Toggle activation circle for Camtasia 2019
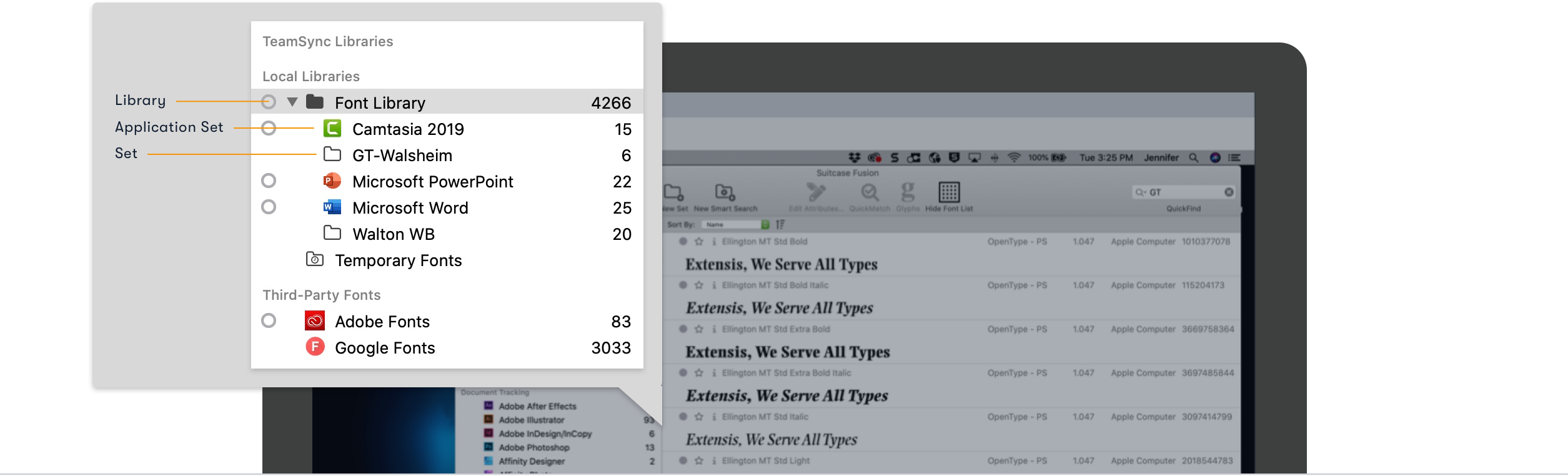The width and height of the screenshot is (1568, 476). [x=269, y=129]
